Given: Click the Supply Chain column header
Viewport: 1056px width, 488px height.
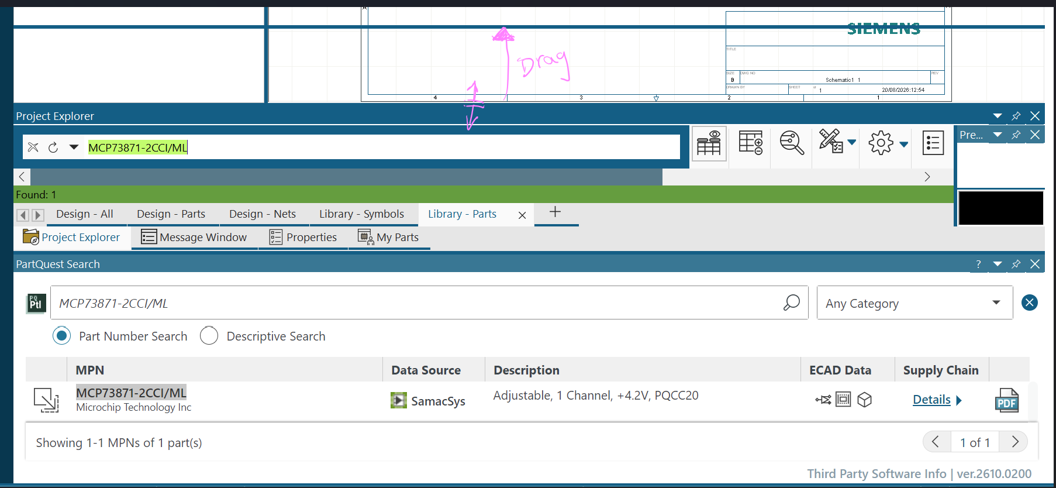Looking at the screenshot, I should pos(941,370).
